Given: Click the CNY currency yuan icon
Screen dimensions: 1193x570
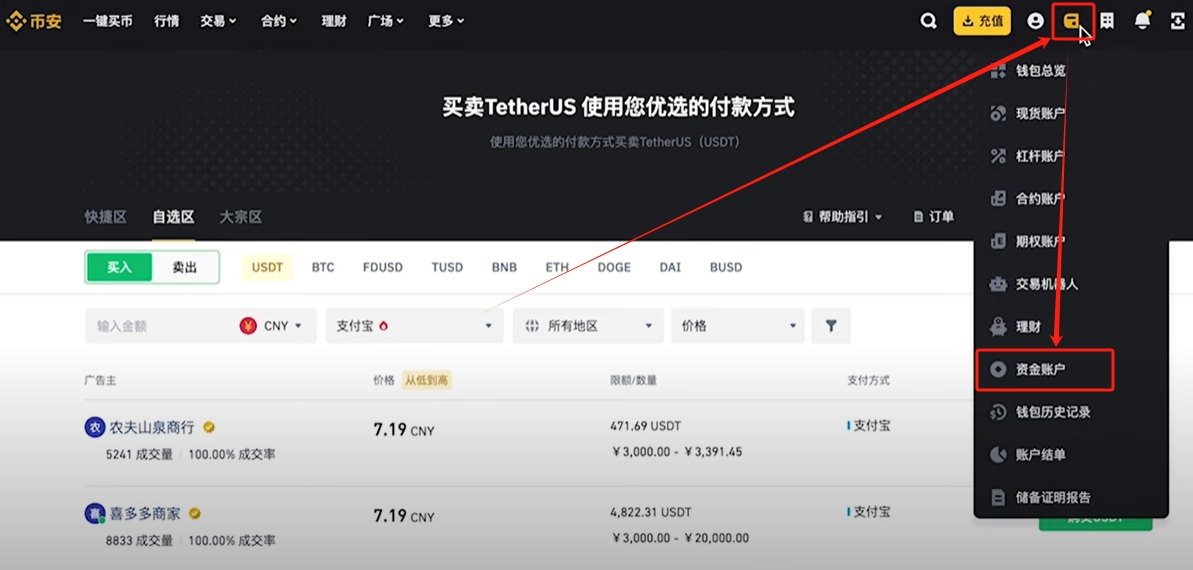Looking at the screenshot, I should tap(248, 326).
